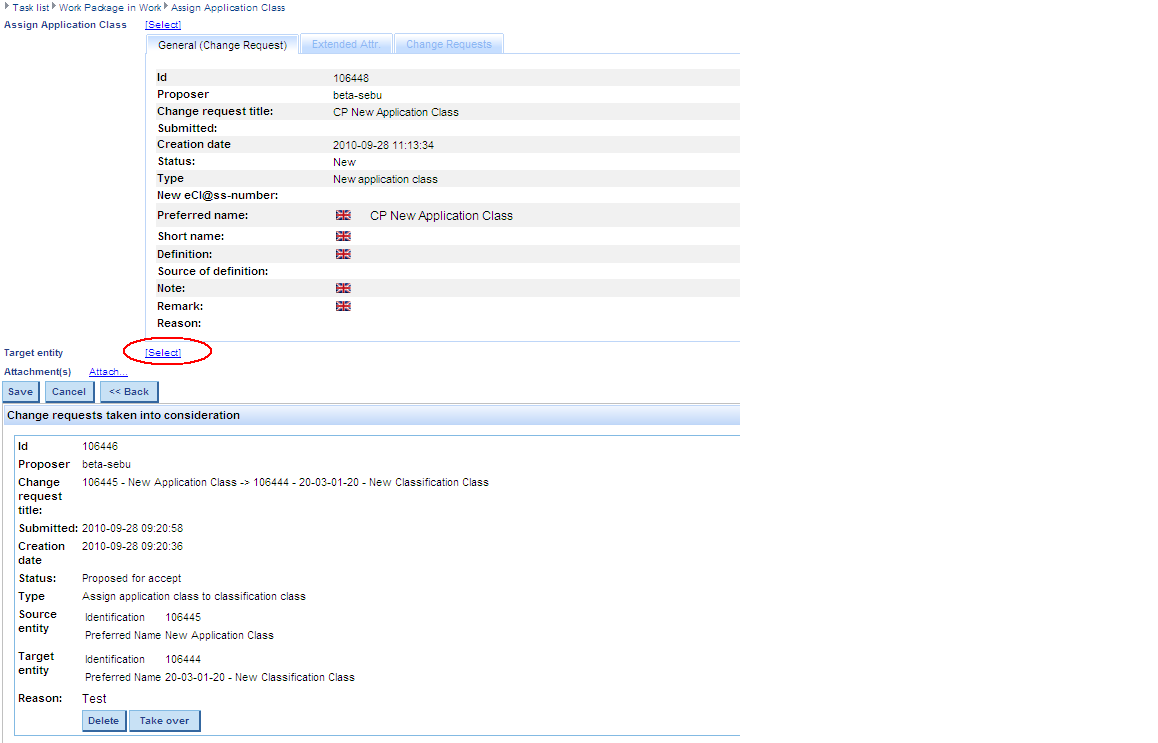Click the UK flag in the Note row
The image size is (1158, 743).
click(343, 288)
